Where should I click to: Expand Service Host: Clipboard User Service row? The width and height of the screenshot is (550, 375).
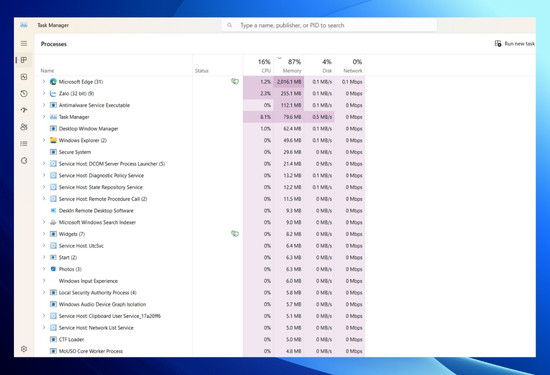(44, 316)
